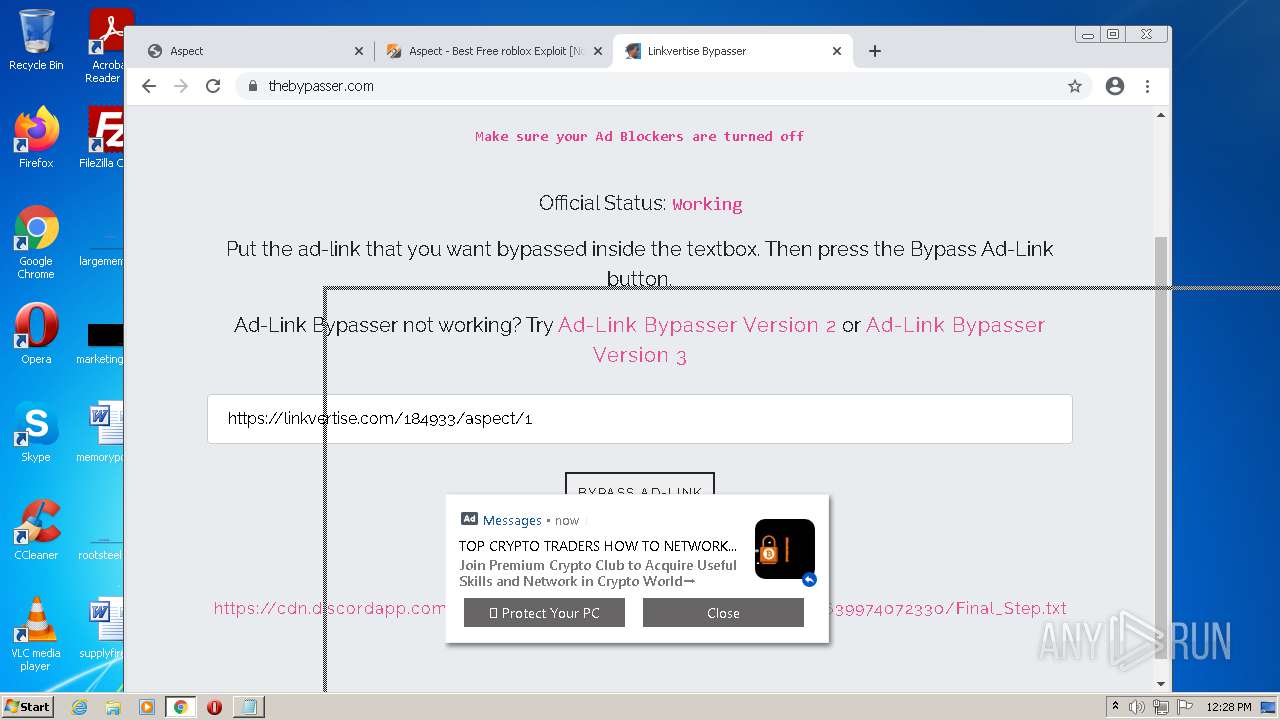Maximize the Chrome window
This screenshot has width=1280, height=720.
[x=1113, y=34]
